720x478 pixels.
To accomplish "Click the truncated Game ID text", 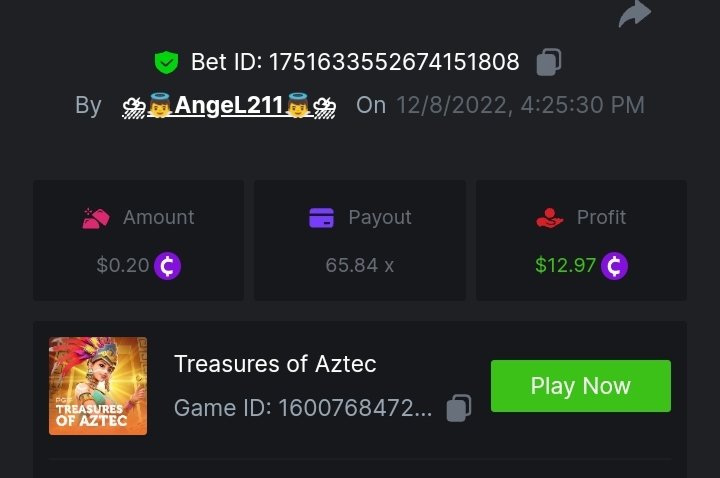I will tap(303, 408).
